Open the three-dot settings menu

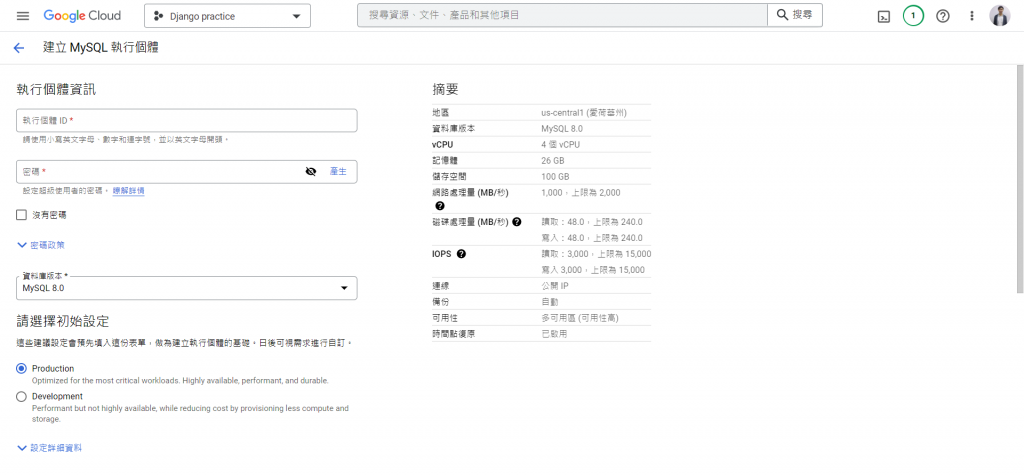[x=972, y=16]
